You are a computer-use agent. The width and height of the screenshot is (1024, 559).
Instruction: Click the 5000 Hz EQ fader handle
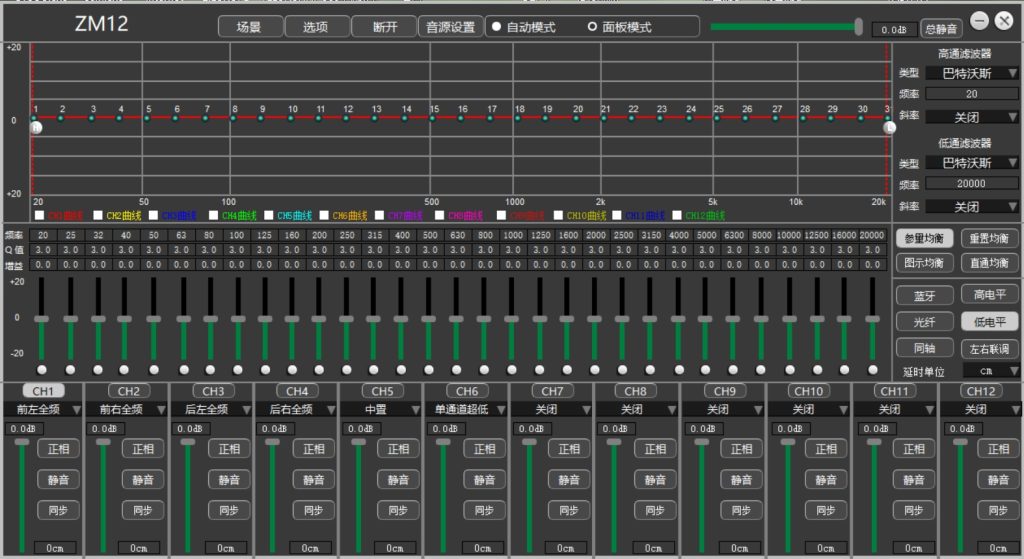(705, 319)
